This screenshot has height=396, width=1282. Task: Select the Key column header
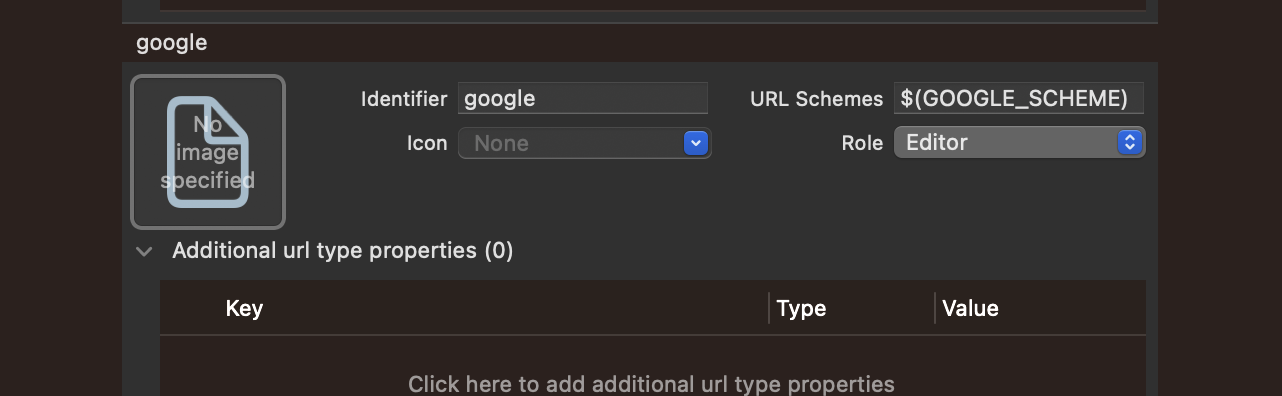point(244,308)
